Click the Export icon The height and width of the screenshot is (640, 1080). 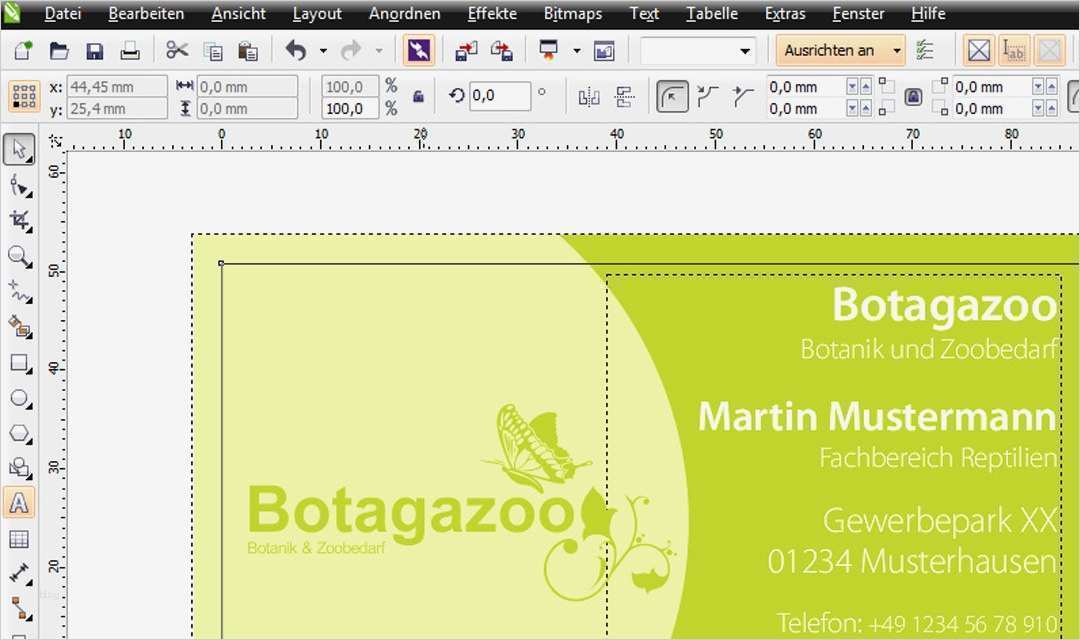[x=501, y=50]
